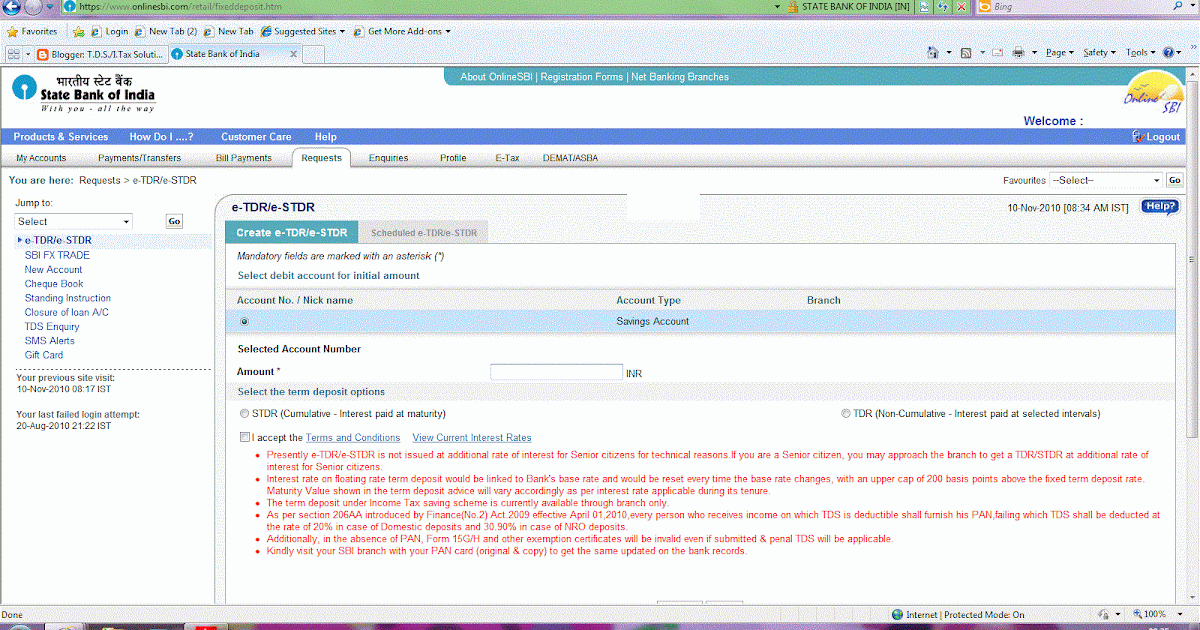The width and height of the screenshot is (1200, 630).
Task: Open the Page menu dropdown
Action: point(1059,52)
